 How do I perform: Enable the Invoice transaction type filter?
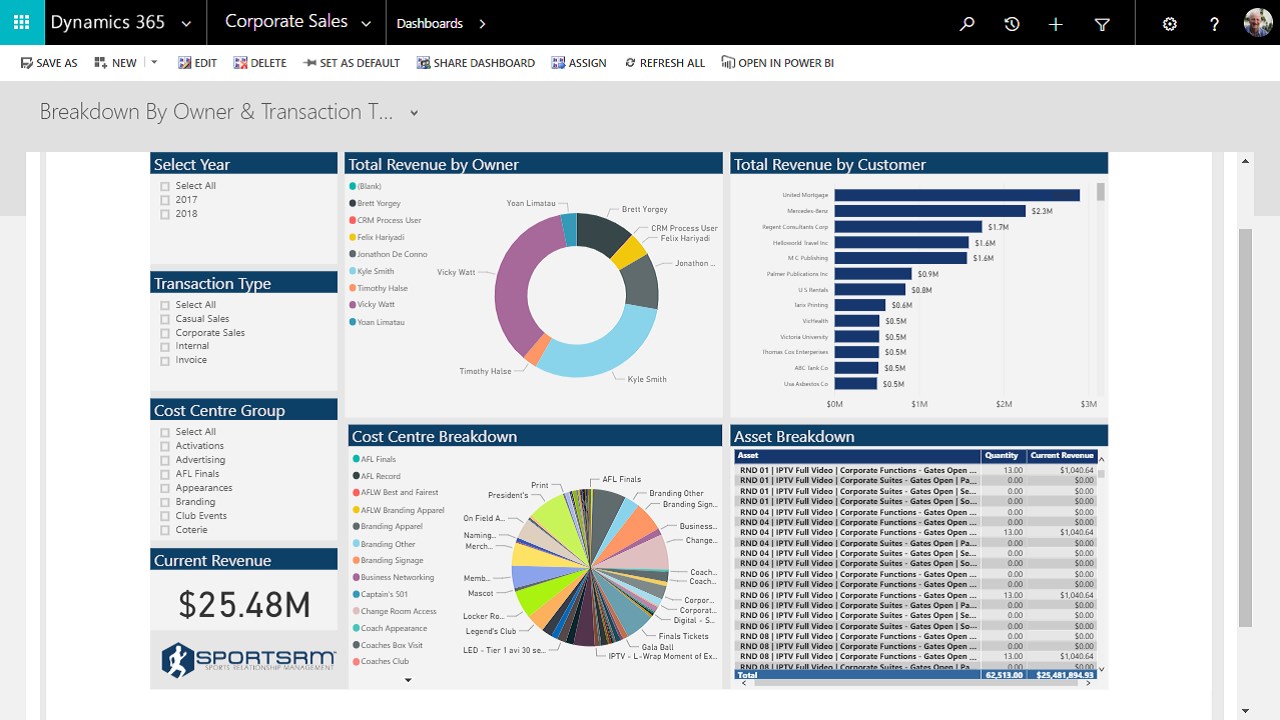click(x=165, y=360)
